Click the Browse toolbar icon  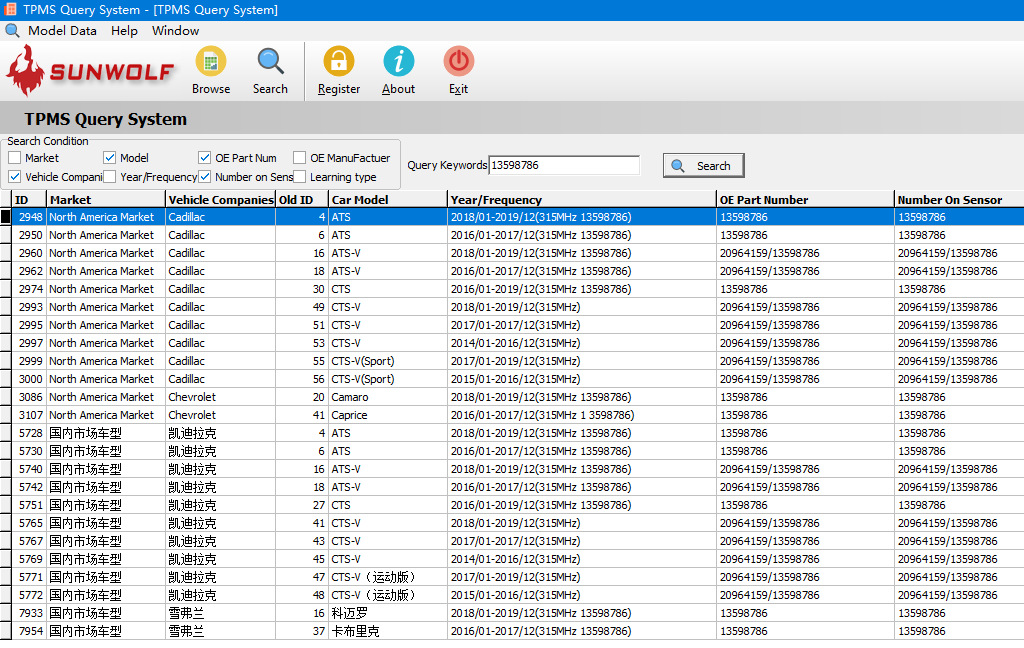[211, 62]
